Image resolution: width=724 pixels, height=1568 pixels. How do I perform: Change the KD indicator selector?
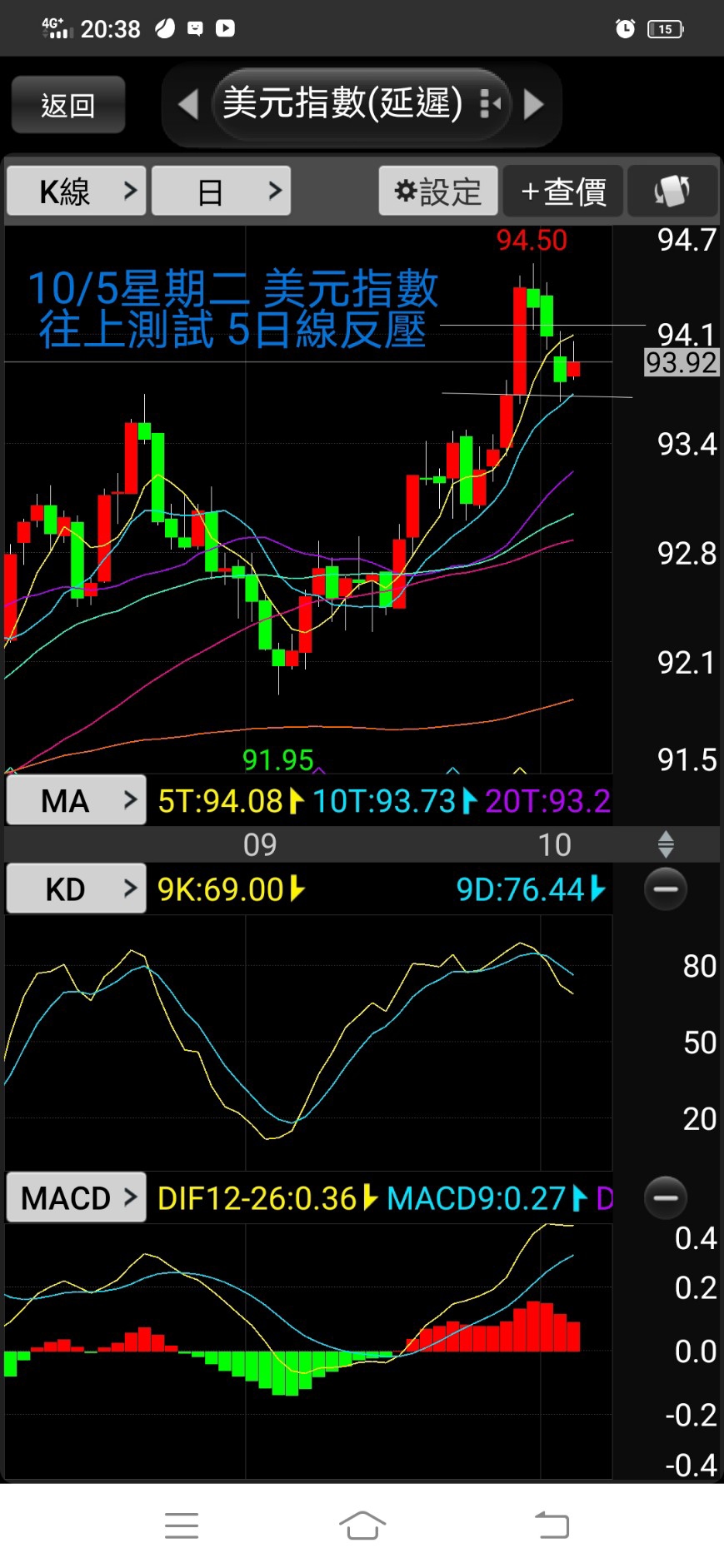pyautogui.click(x=77, y=889)
